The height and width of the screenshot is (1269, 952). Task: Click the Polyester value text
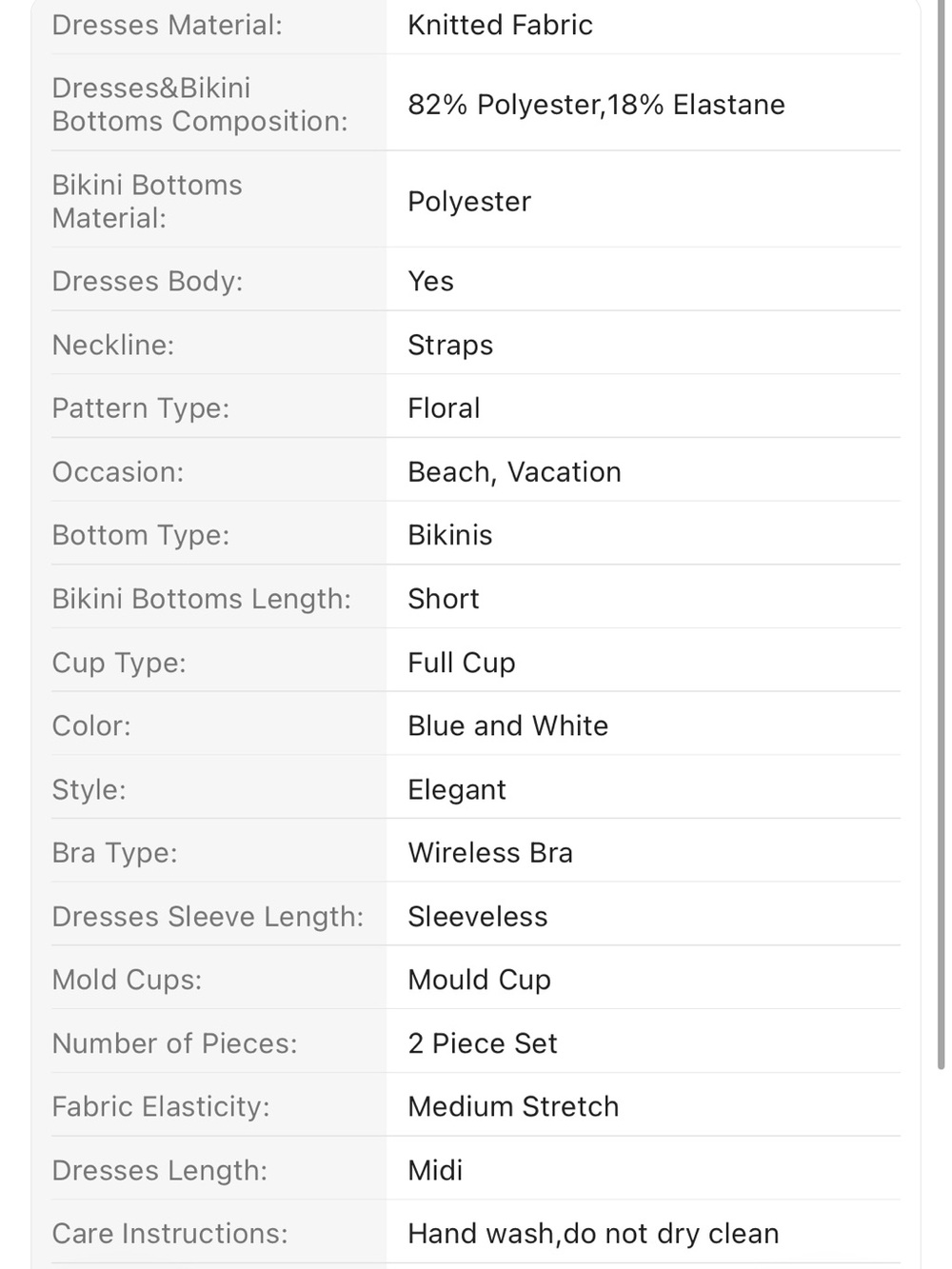pos(469,202)
